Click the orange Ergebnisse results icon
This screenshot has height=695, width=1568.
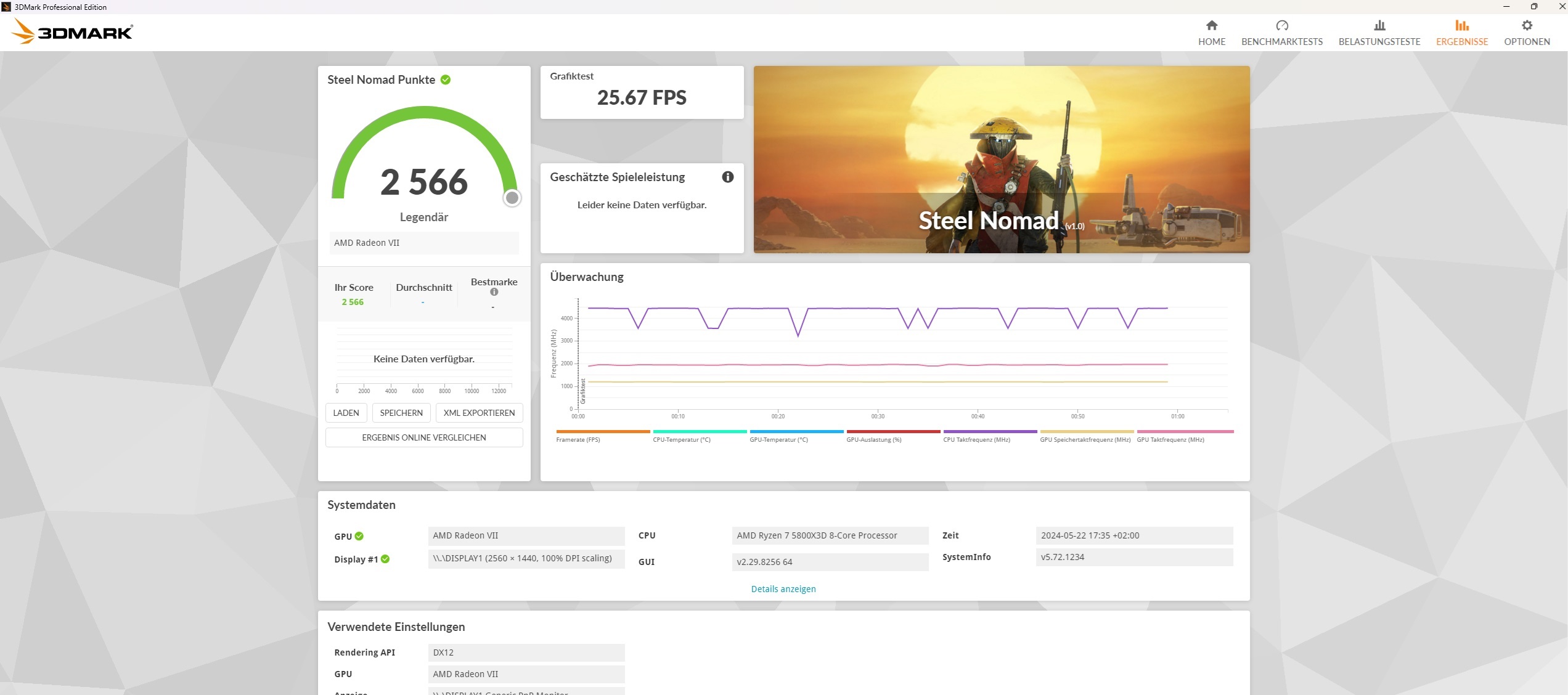point(1461,26)
